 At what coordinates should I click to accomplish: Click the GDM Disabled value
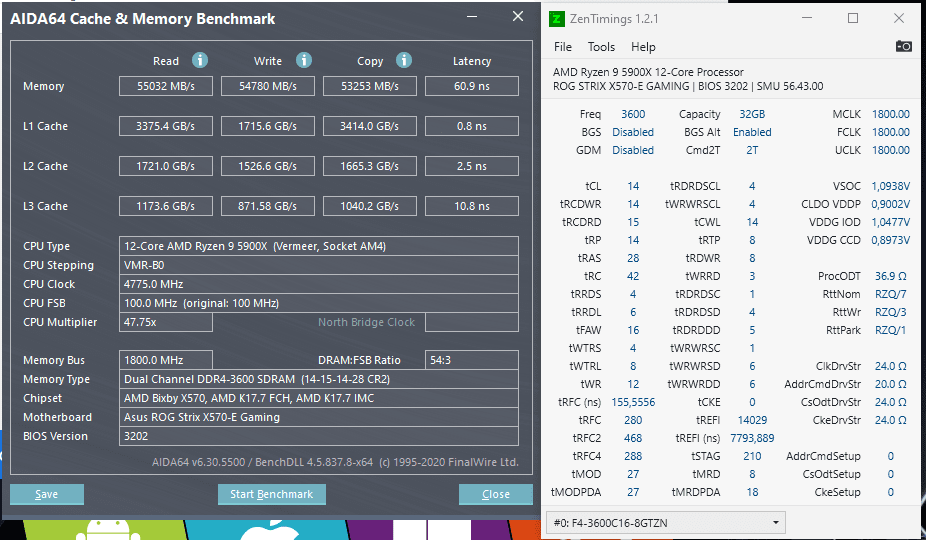click(633, 150)
